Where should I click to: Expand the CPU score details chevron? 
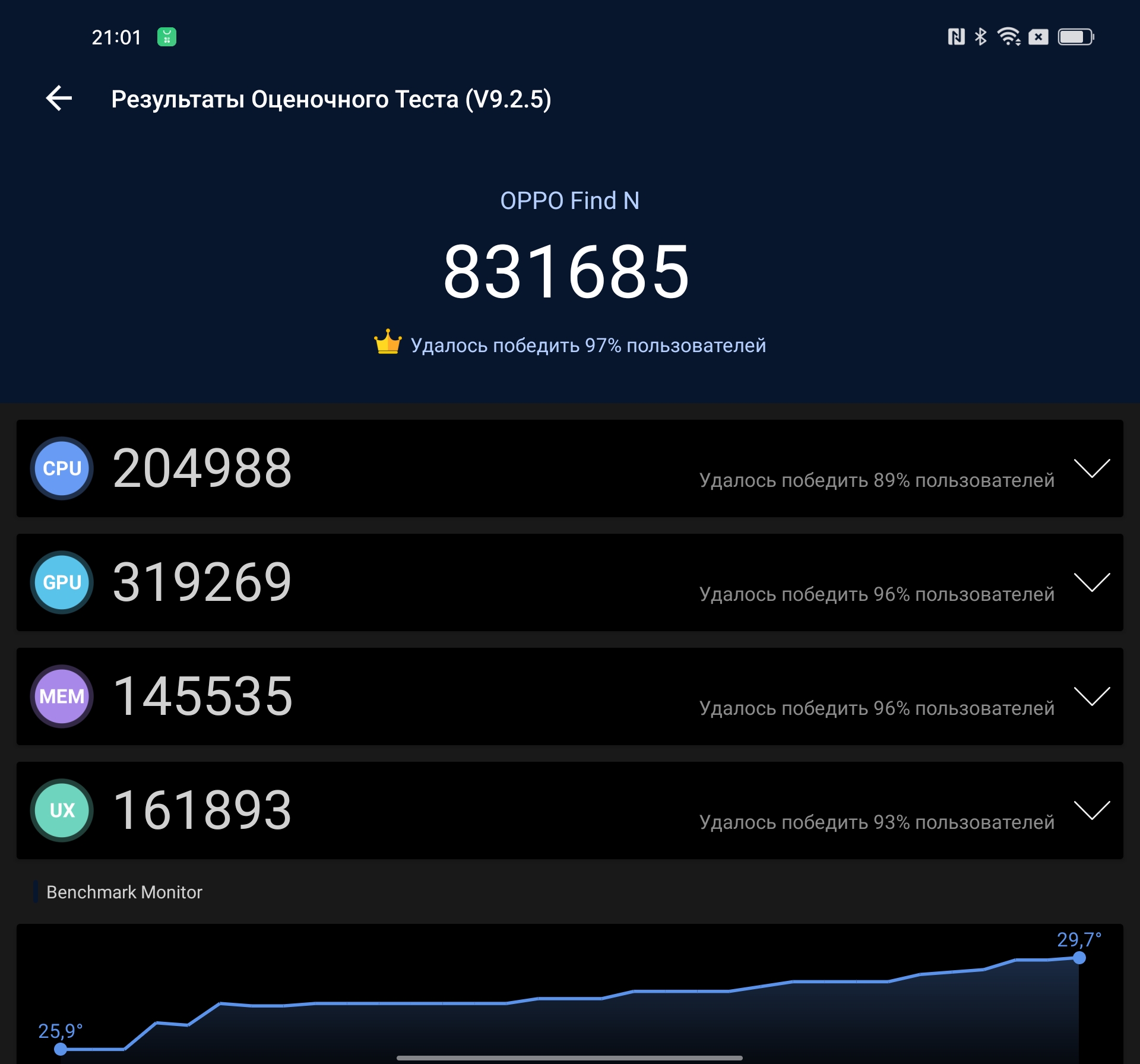[1092, 468]
